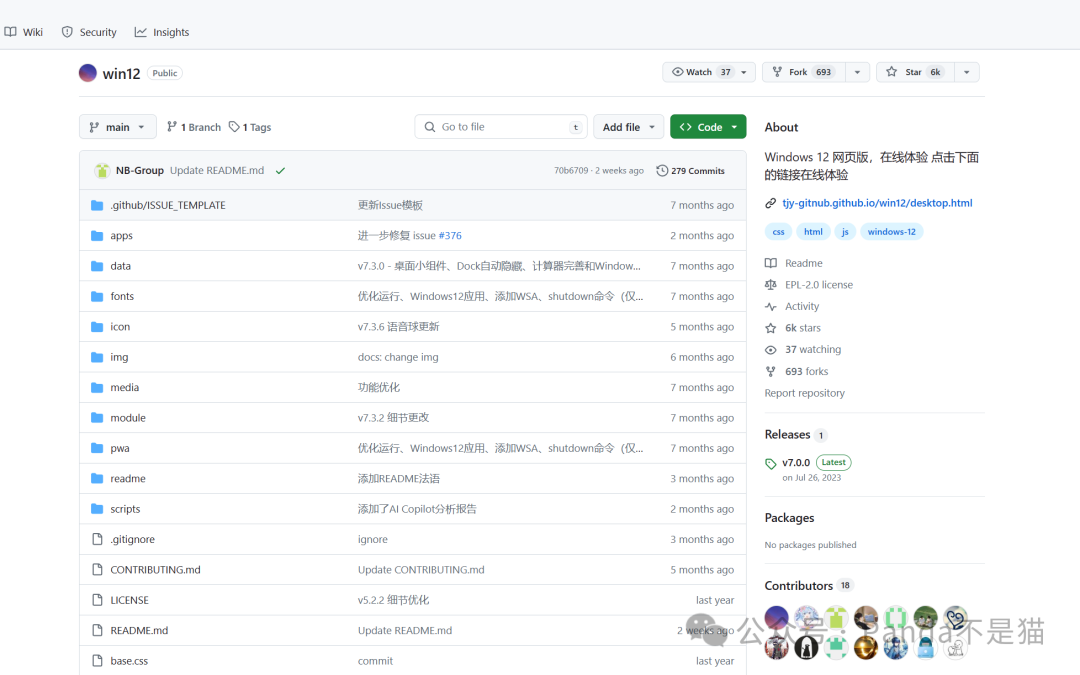
Task: Open the base.css file
Action: pos(129,661)
